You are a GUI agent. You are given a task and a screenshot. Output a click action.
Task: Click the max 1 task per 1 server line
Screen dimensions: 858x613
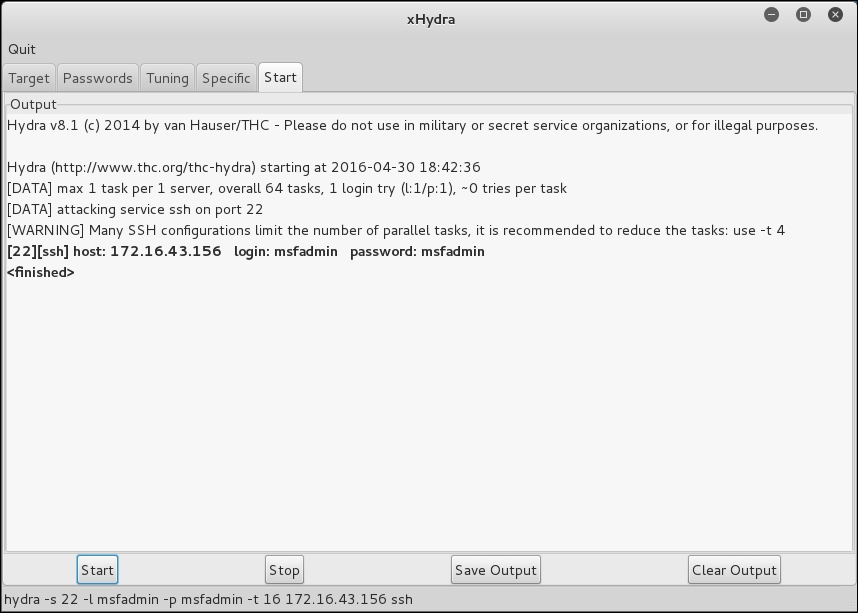pos(287,188)
